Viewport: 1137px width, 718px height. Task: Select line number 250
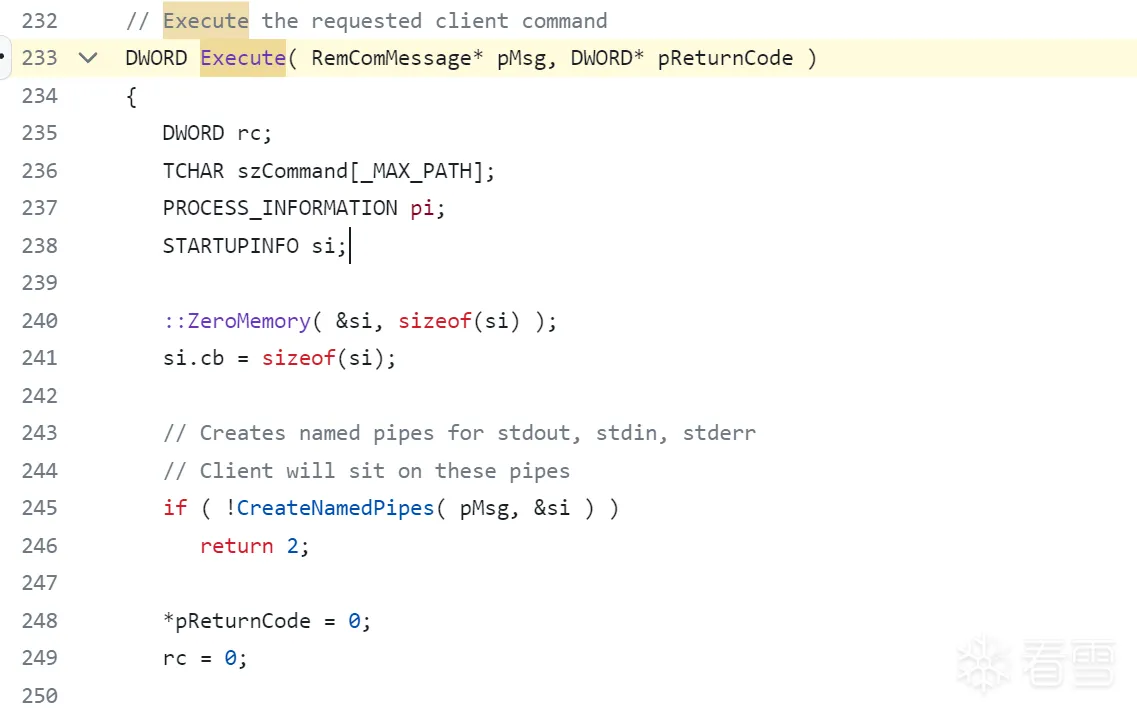pos(39,695)
